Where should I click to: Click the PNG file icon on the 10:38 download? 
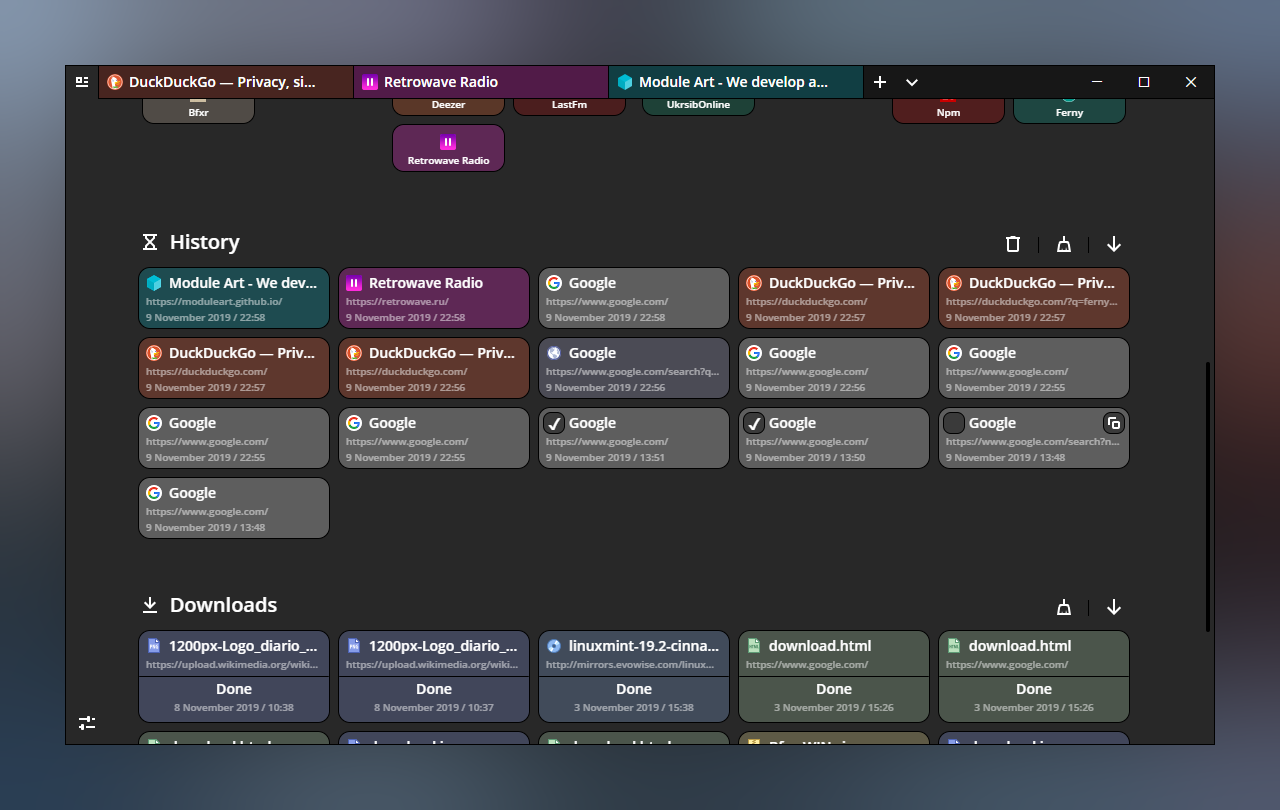154,646
